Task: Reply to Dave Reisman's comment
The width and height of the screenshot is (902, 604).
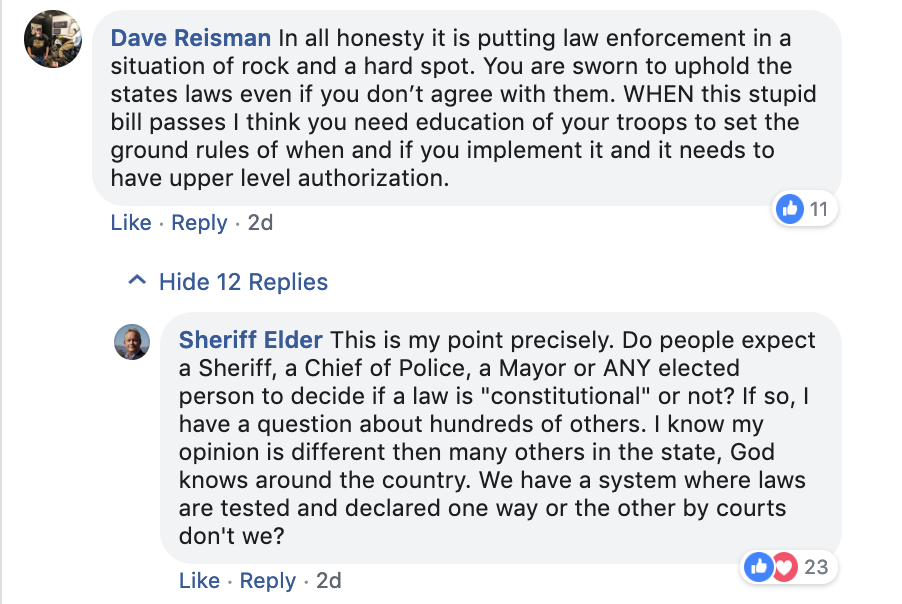Action: 199,222
